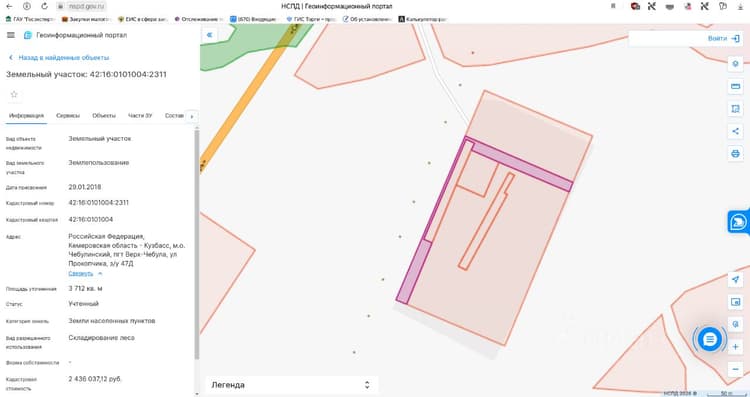The height and width of the screenshot is (397, 750).
Task: Collapse the side panel with double-chevron icon
Action: click(x=210, y=35)
